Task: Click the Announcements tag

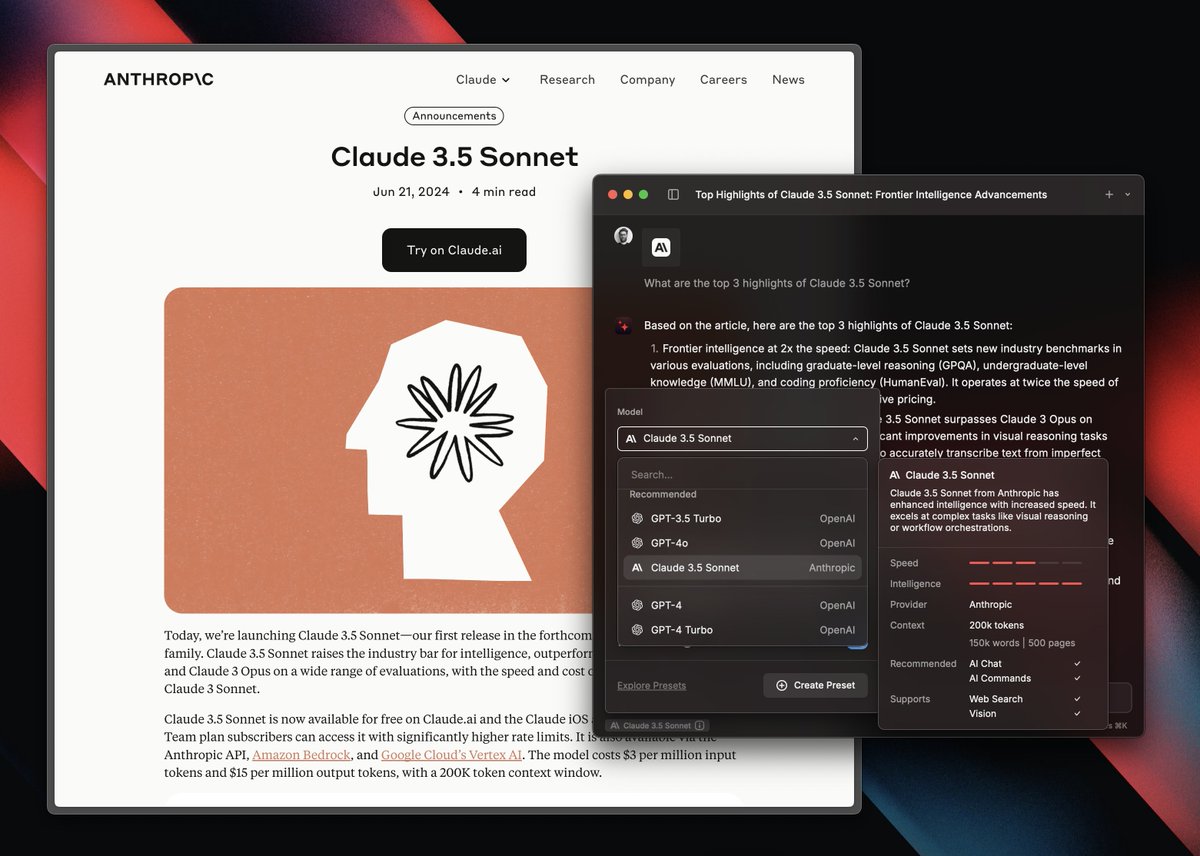Action: tap(454, 116)
